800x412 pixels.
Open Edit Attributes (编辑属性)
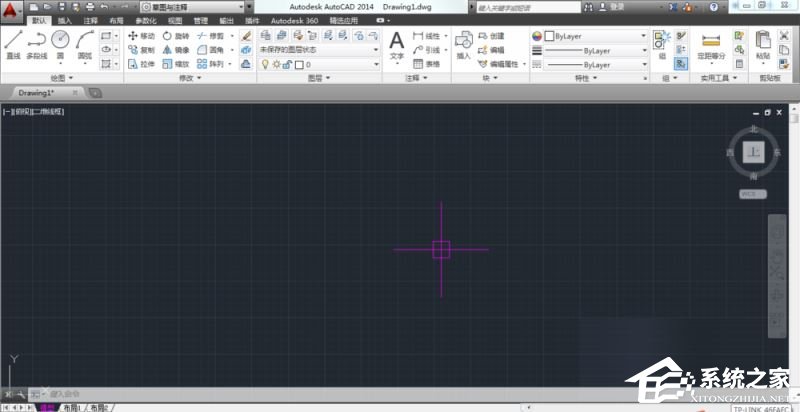tap(499, 64)
